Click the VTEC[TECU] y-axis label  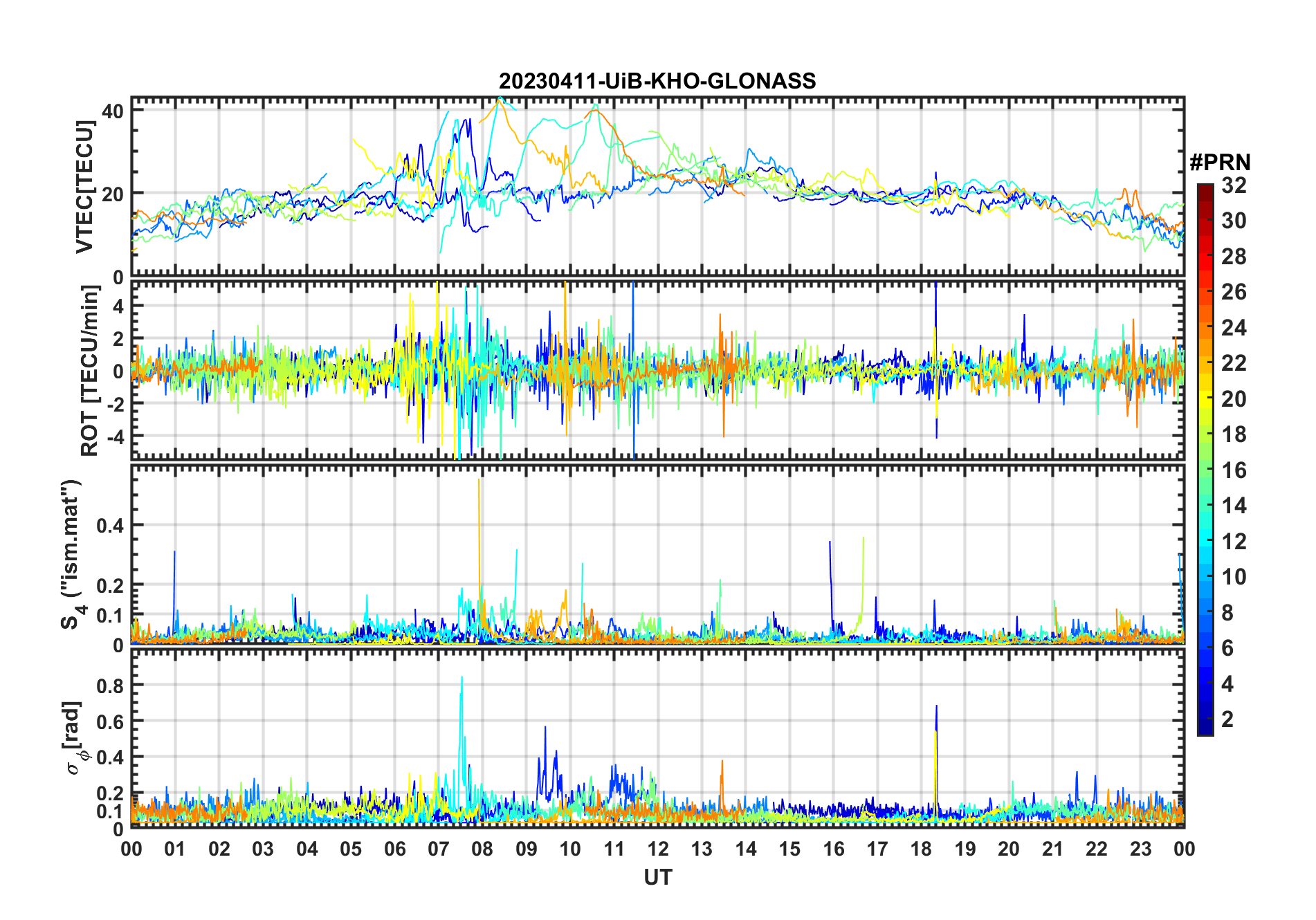point(84,187)
